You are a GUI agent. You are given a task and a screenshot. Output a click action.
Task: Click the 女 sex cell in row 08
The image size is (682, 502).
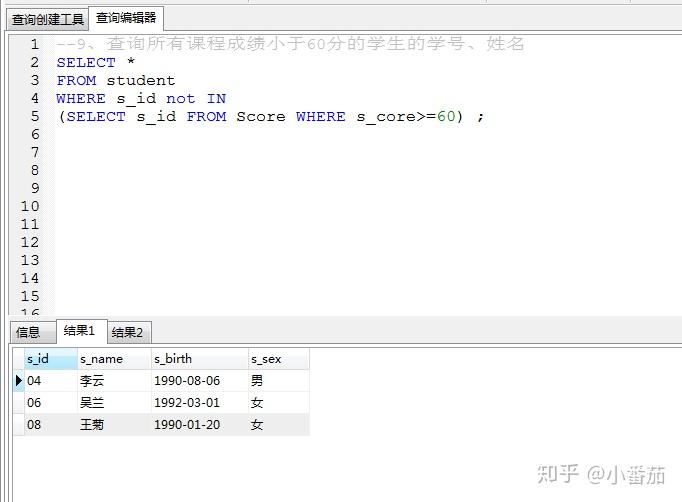(x=279, y=424)
